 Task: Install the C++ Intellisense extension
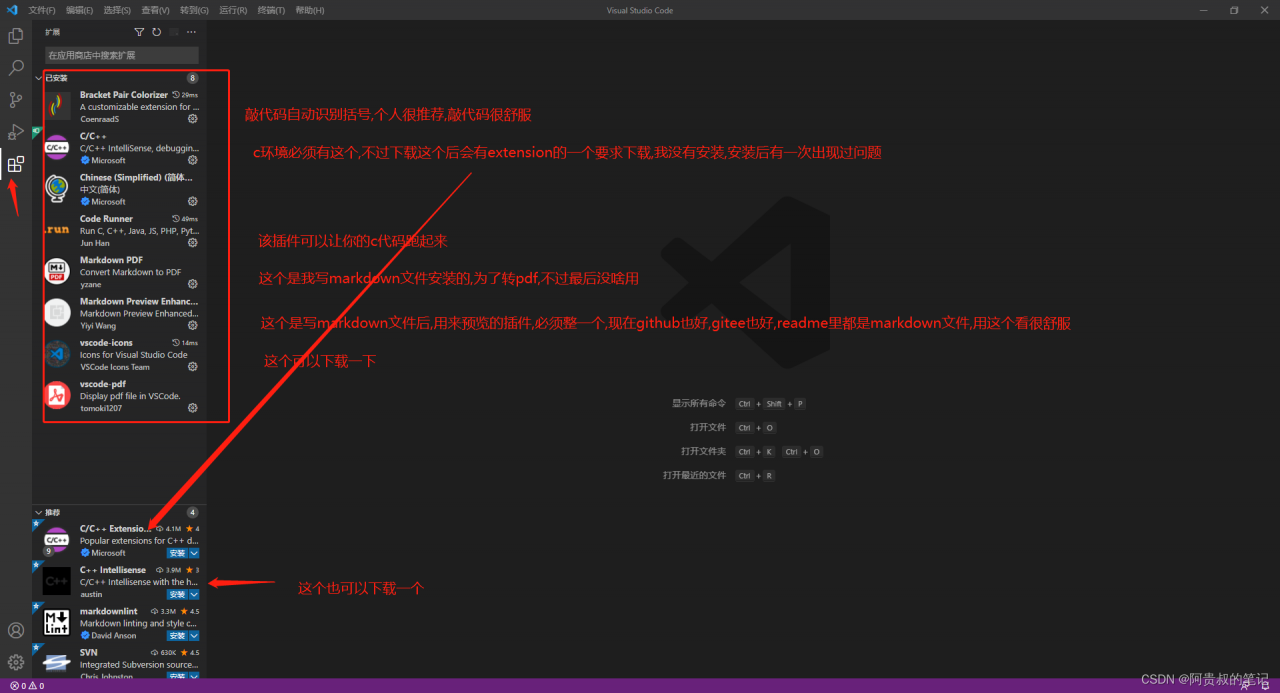177,594
